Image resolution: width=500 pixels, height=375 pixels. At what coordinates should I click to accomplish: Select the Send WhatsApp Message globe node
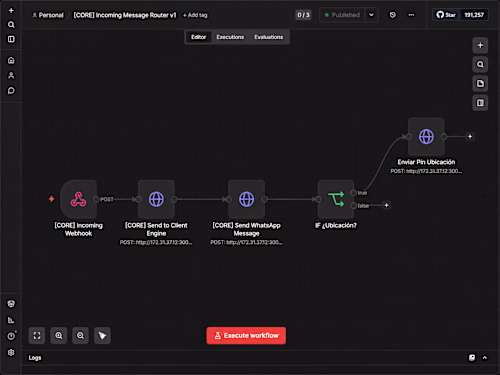click(x=246, y=199)
